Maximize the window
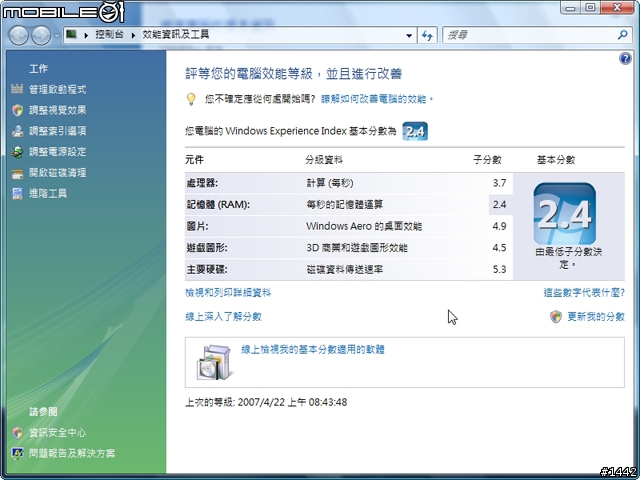Viewport: 640px width, 480px height. (x=590, y=8)
